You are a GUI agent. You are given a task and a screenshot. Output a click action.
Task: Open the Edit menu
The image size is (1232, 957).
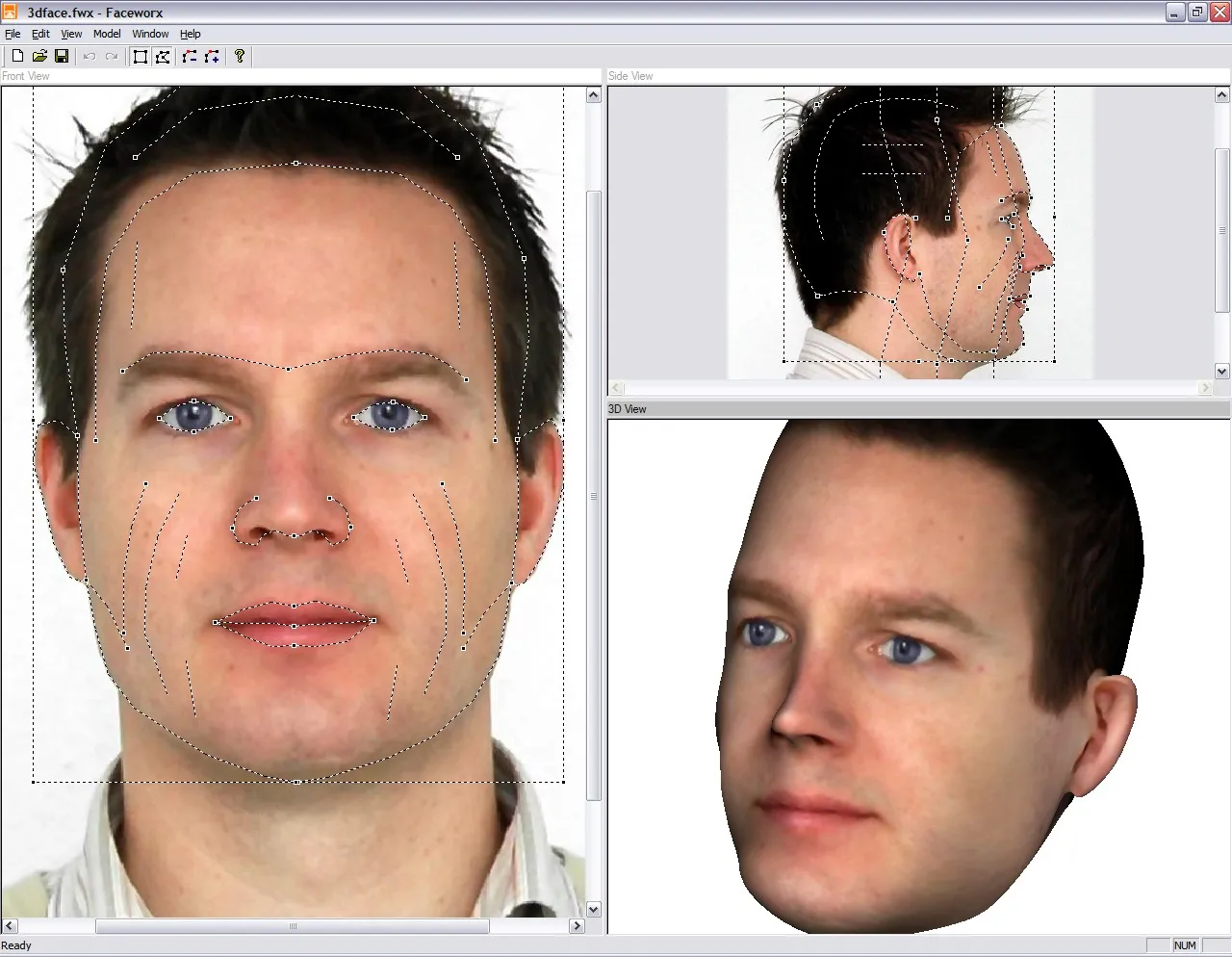point(40,34)
